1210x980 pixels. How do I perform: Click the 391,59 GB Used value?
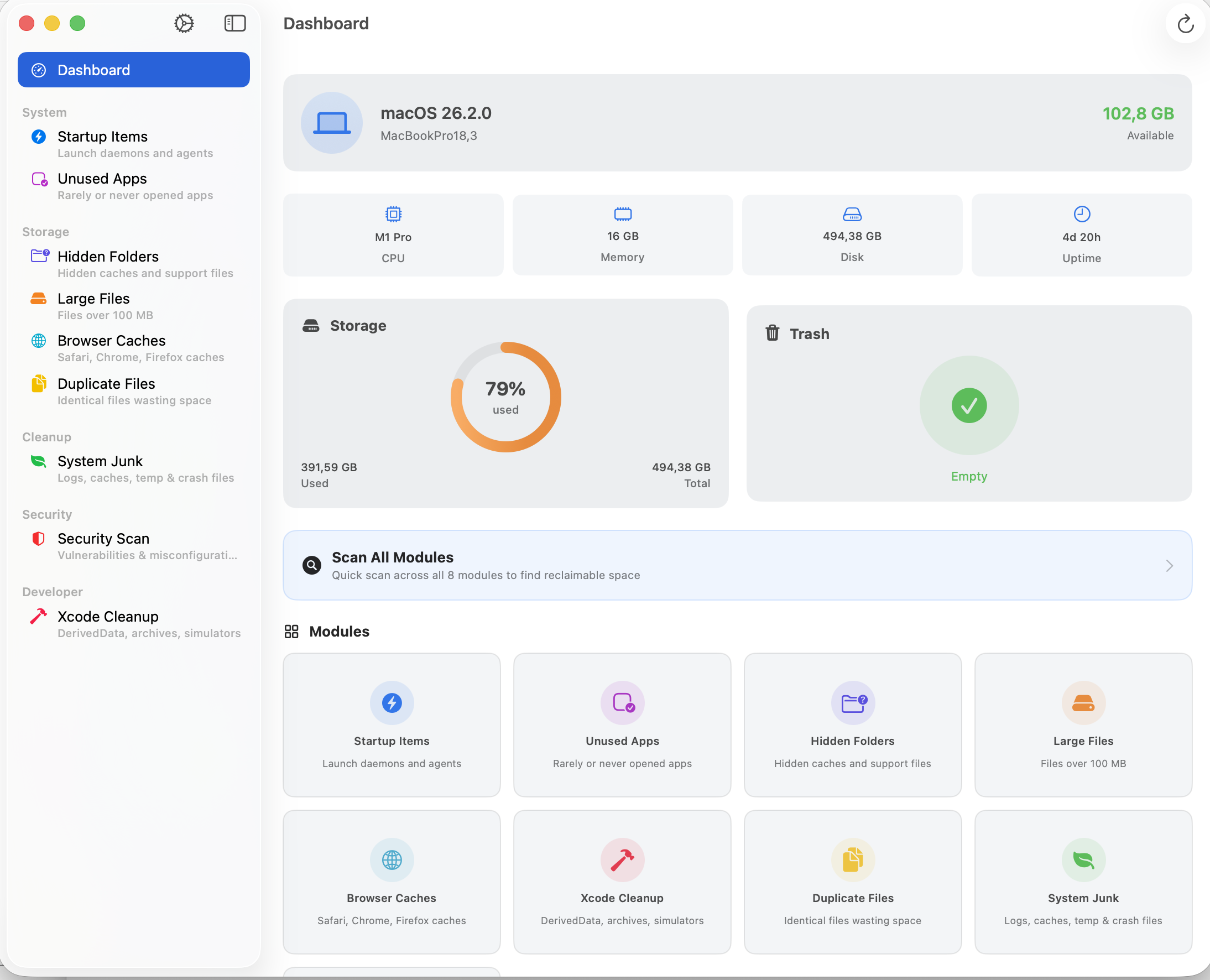point(329,467)
